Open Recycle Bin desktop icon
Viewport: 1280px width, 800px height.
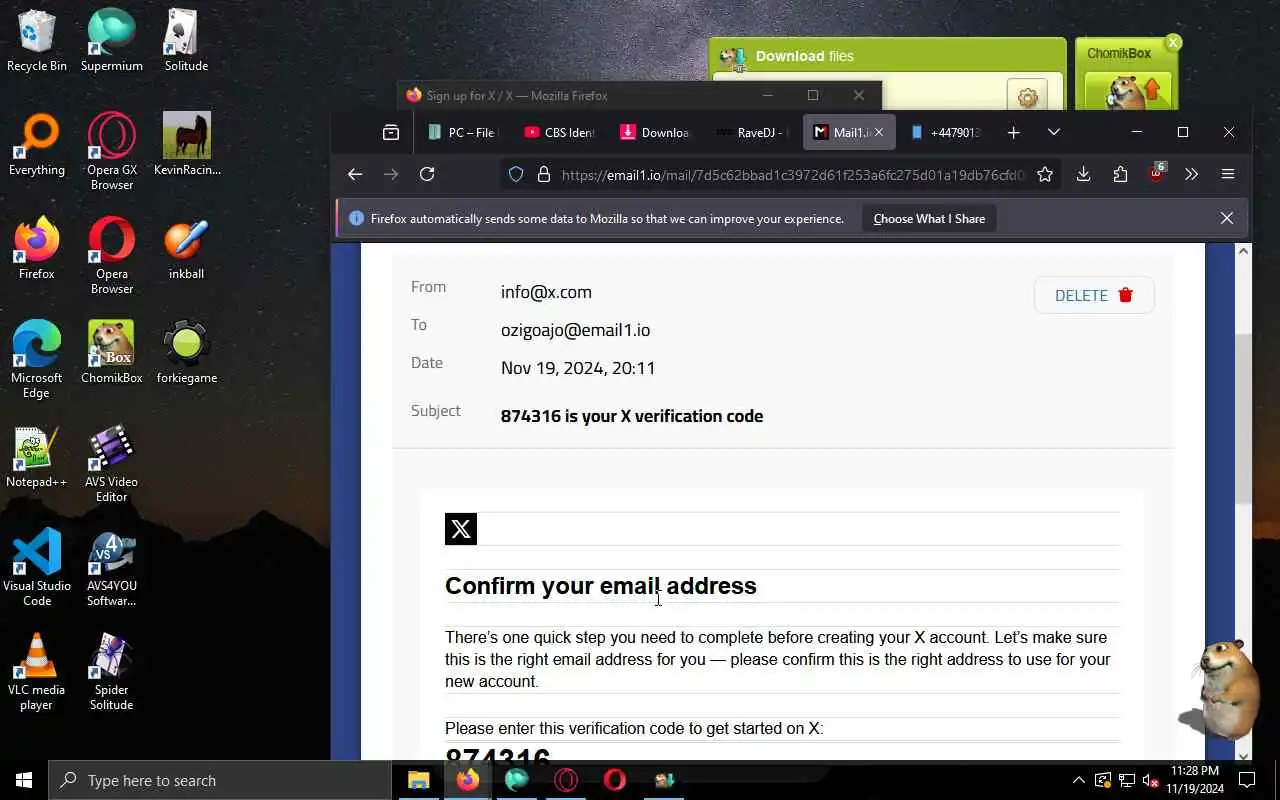(x=37, y=42)
